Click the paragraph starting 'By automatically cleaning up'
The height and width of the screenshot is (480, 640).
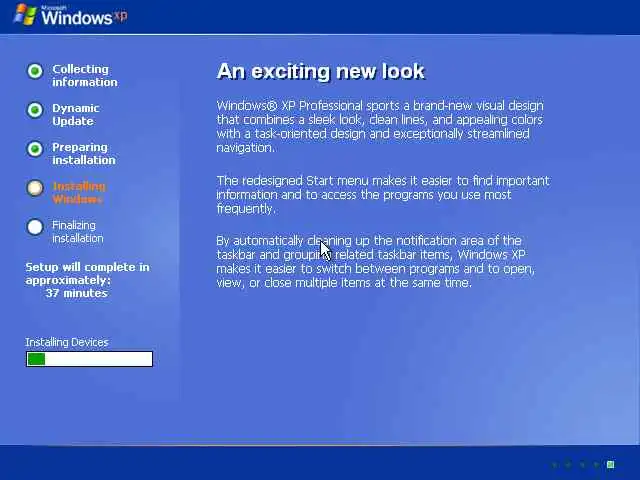pyautogui.click(x=376, y=262)
